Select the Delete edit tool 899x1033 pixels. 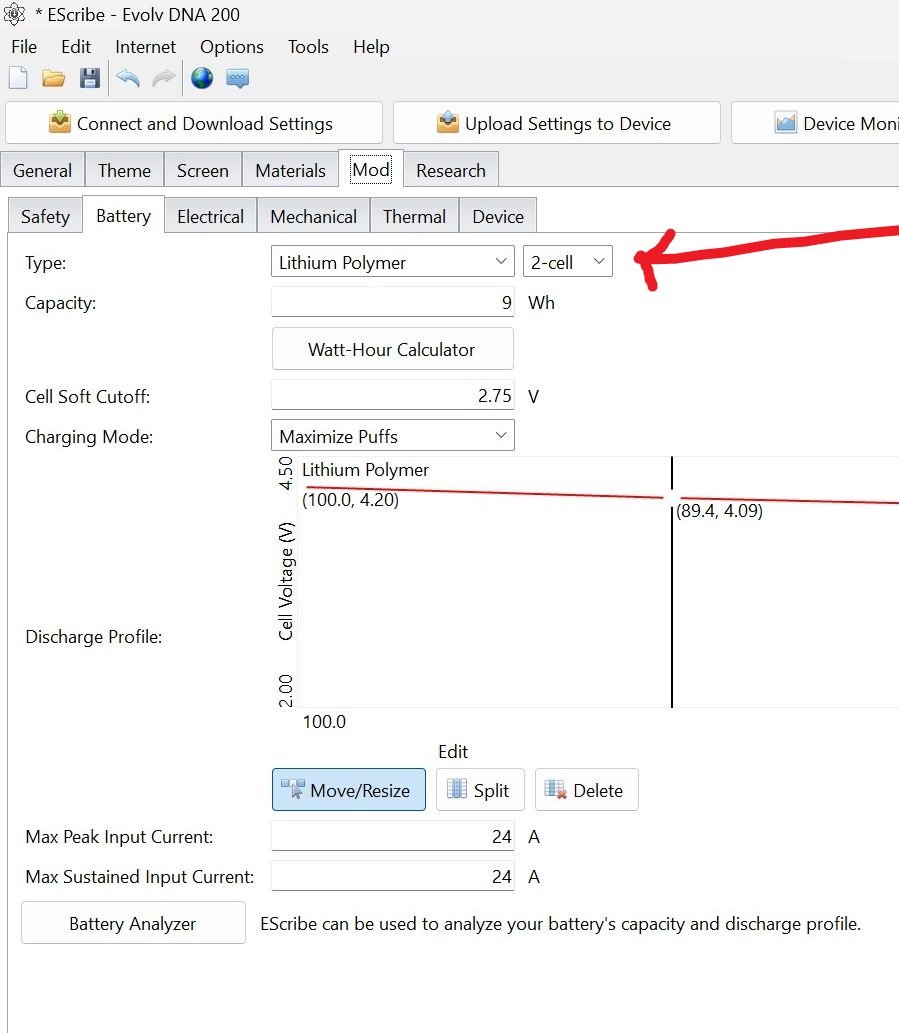coord(586,790)
